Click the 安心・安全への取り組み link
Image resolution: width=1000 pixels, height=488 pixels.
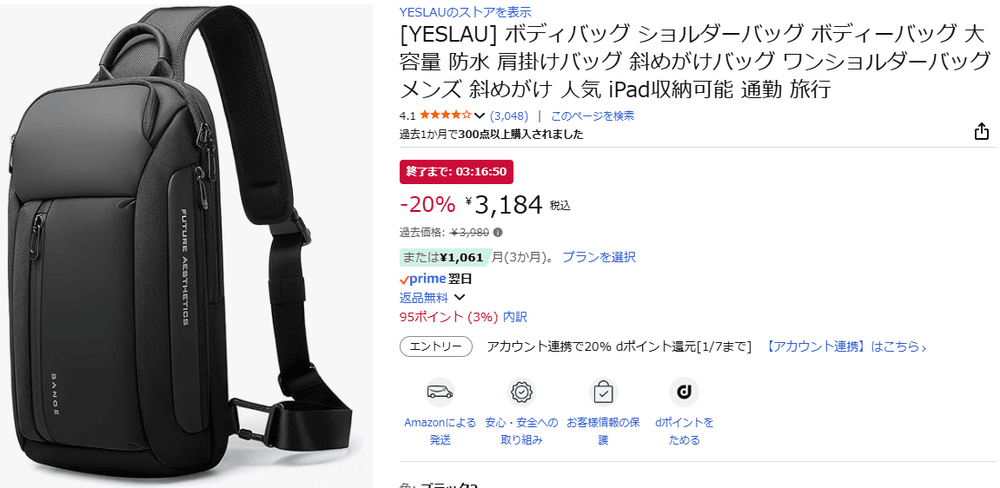pos(522,431)
